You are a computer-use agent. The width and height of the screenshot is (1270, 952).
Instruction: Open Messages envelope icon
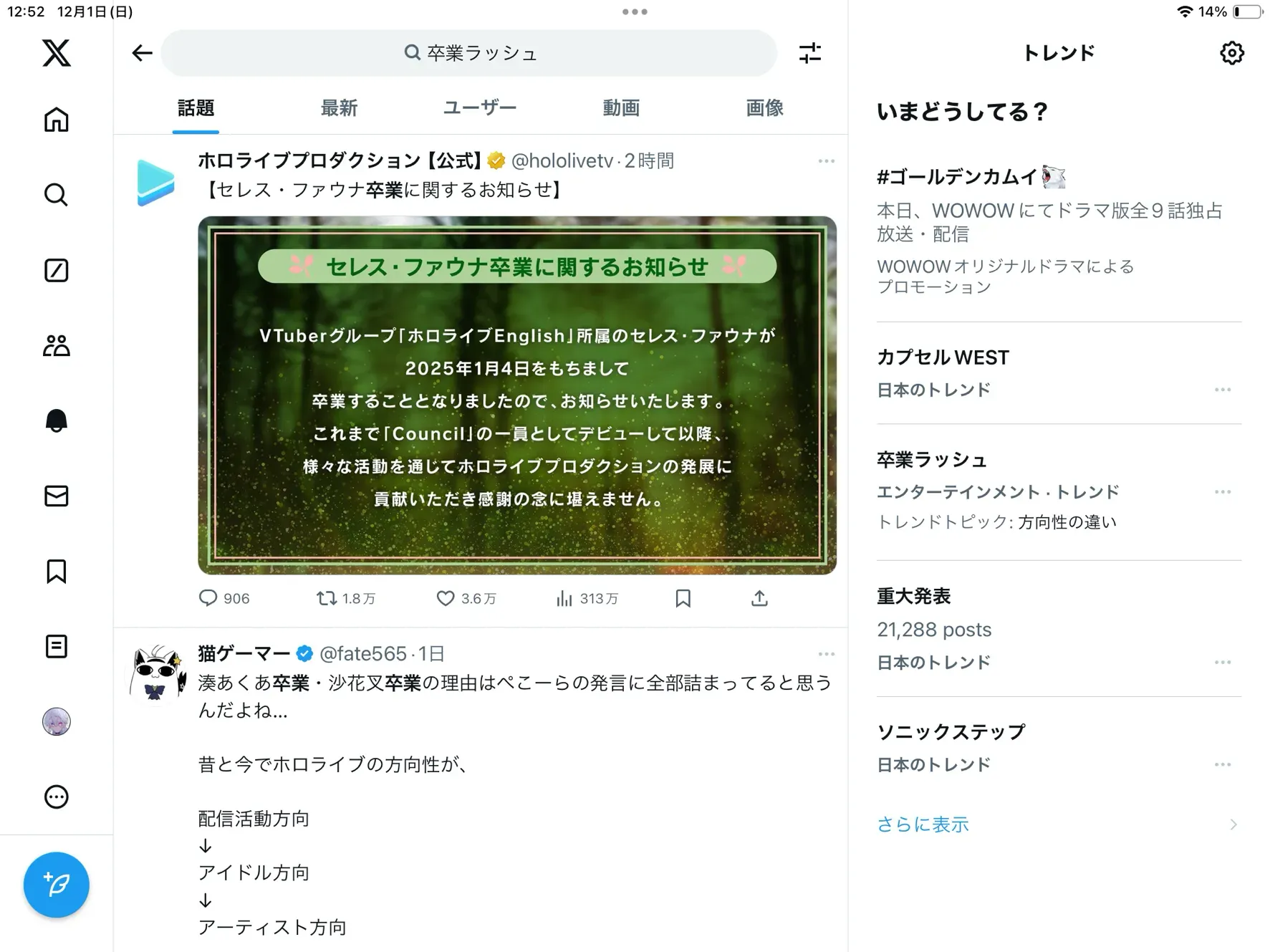[56, 496]
